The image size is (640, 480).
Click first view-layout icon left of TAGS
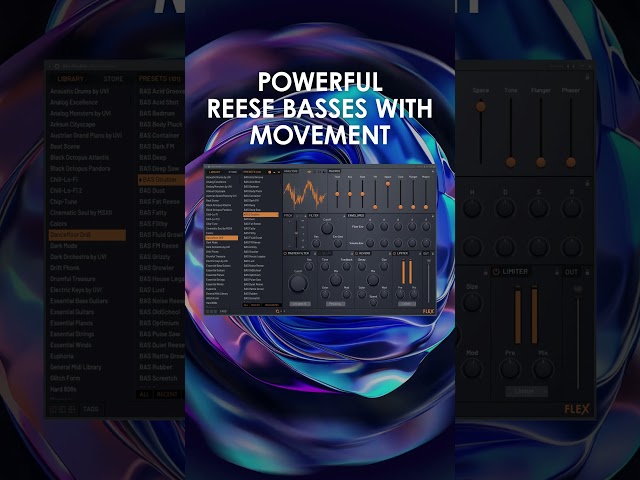(x=53, y=409)
